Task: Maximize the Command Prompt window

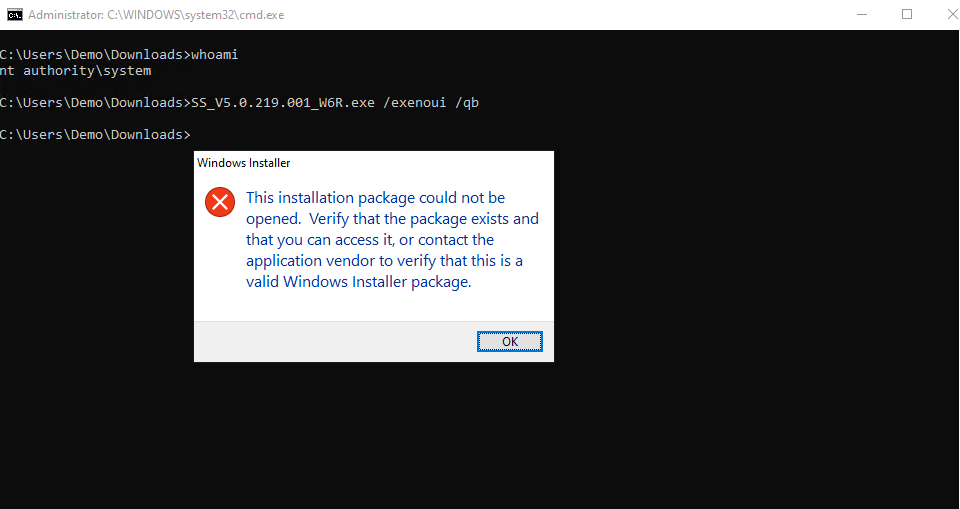Action: [907, 15]
